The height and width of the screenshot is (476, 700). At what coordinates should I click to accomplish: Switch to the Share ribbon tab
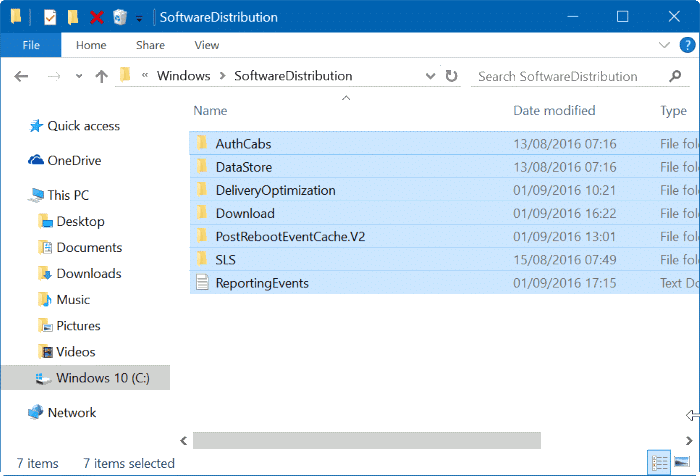point(150,45)
